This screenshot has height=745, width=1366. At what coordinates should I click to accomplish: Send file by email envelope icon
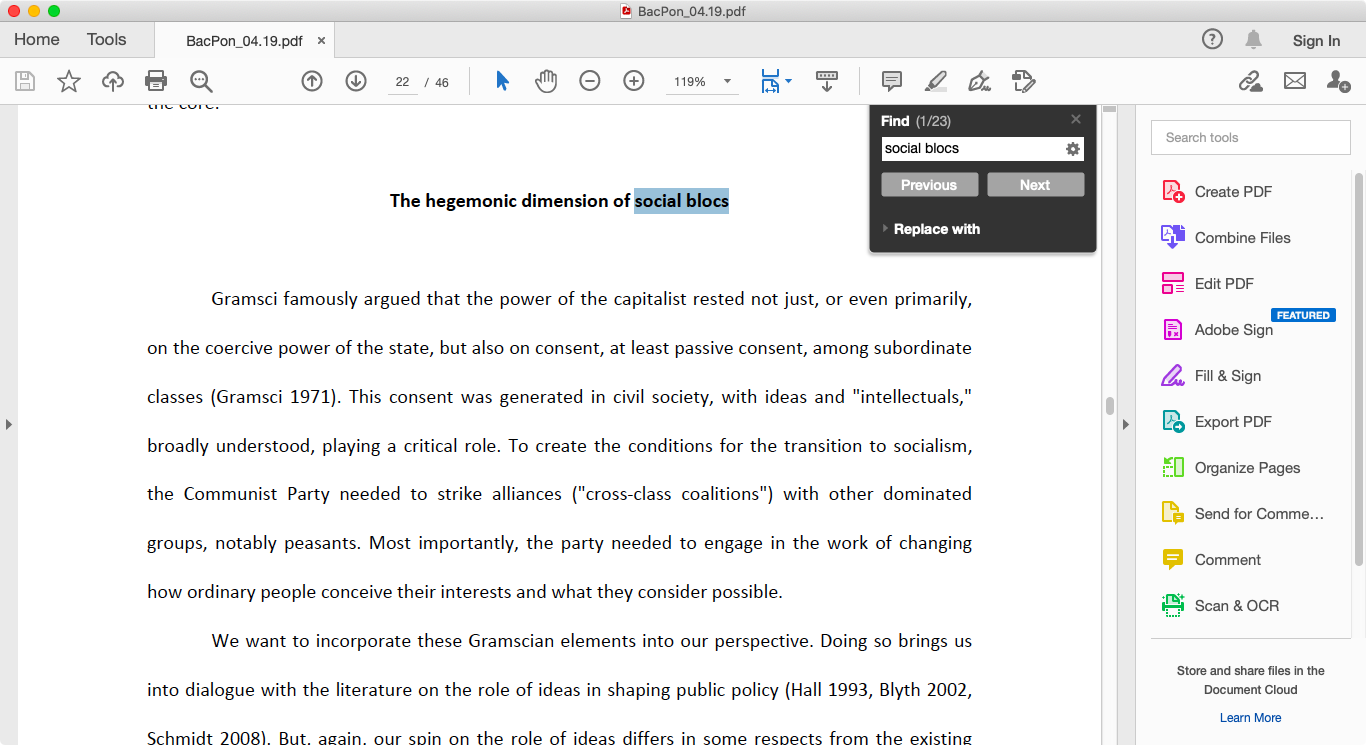pos(1295,81)
